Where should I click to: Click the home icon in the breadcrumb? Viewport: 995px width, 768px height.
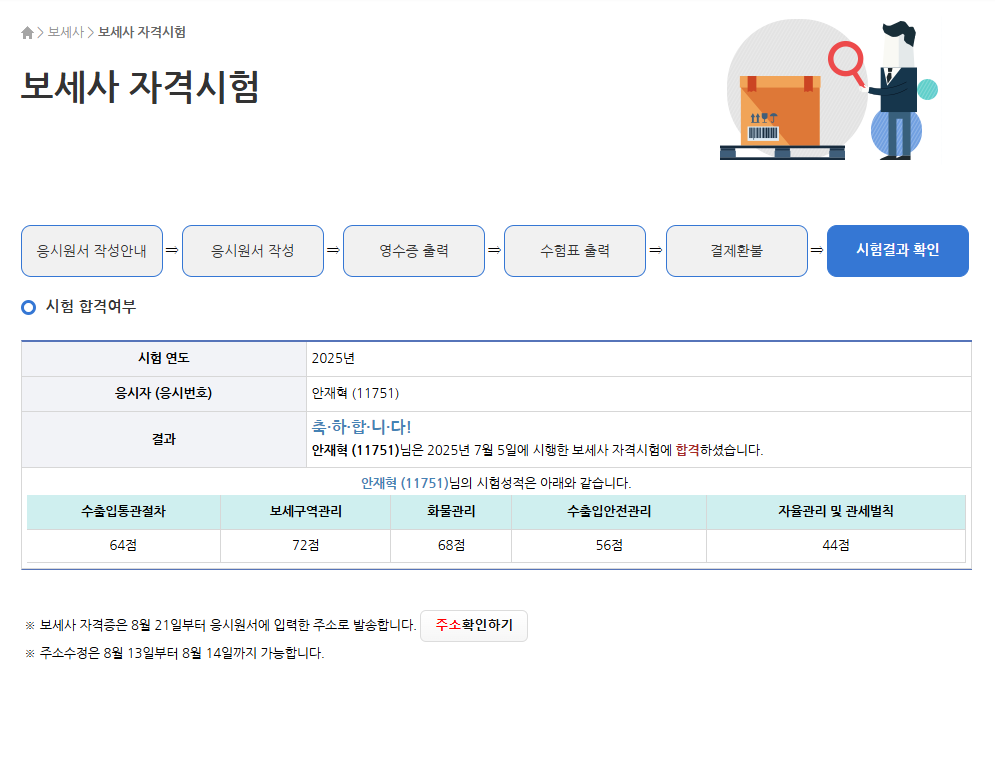(x=27, y=33)
